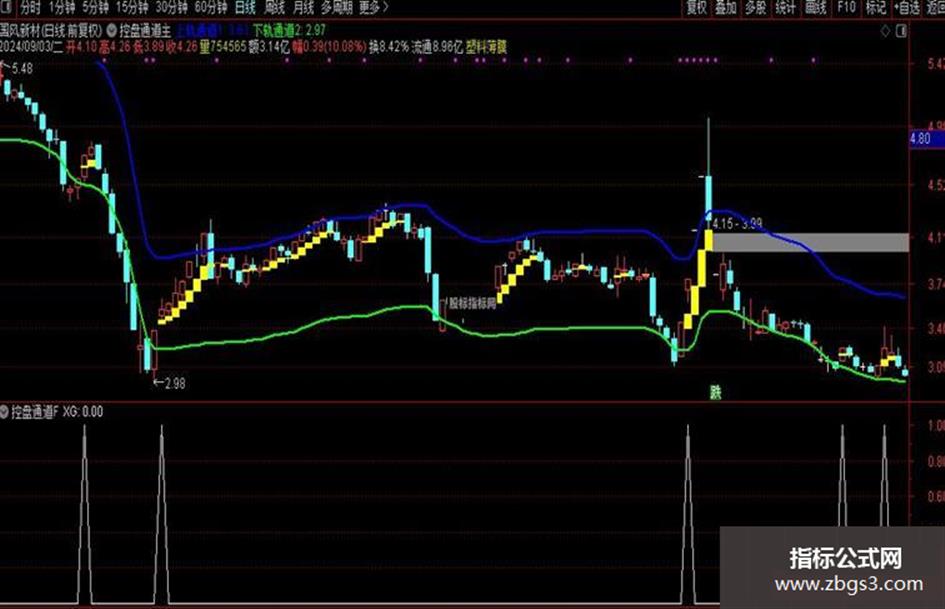
Task: Switch to the 日线 daily tab
Action: click(x=245, y=8)
